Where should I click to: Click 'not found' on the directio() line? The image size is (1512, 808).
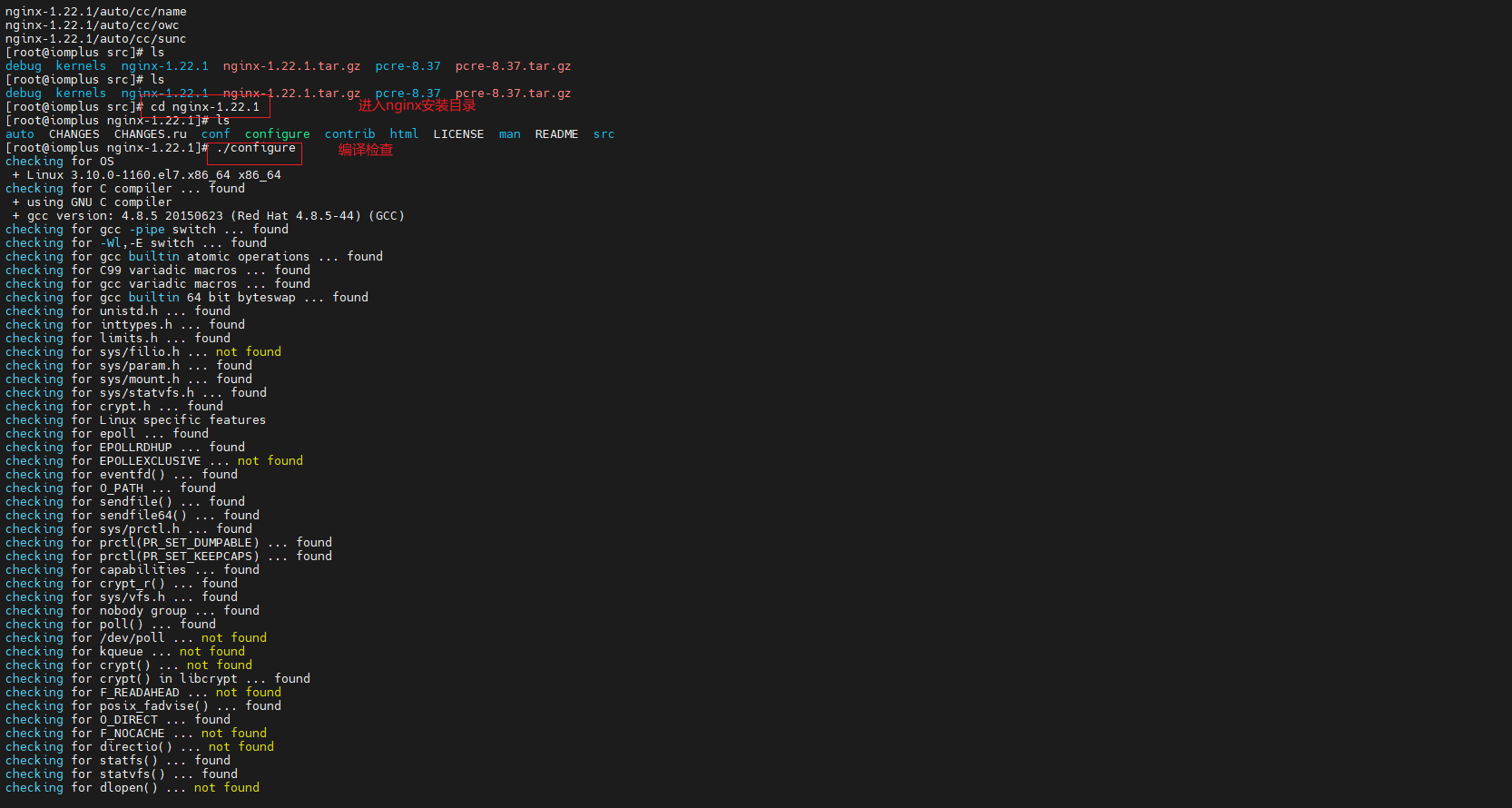(x=241, y=747)
